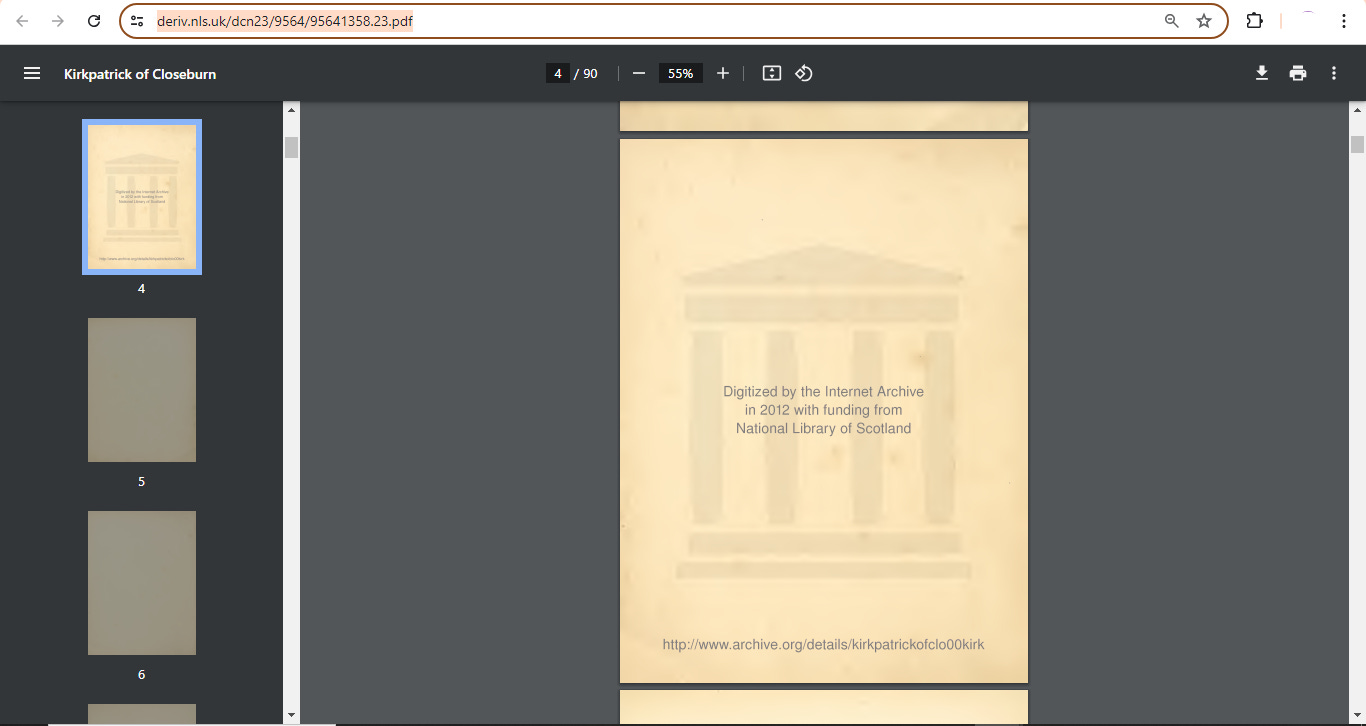Print the PDF document
Image resolution: width=1366 pixels, height=726 pixels.
[1298, 73]
